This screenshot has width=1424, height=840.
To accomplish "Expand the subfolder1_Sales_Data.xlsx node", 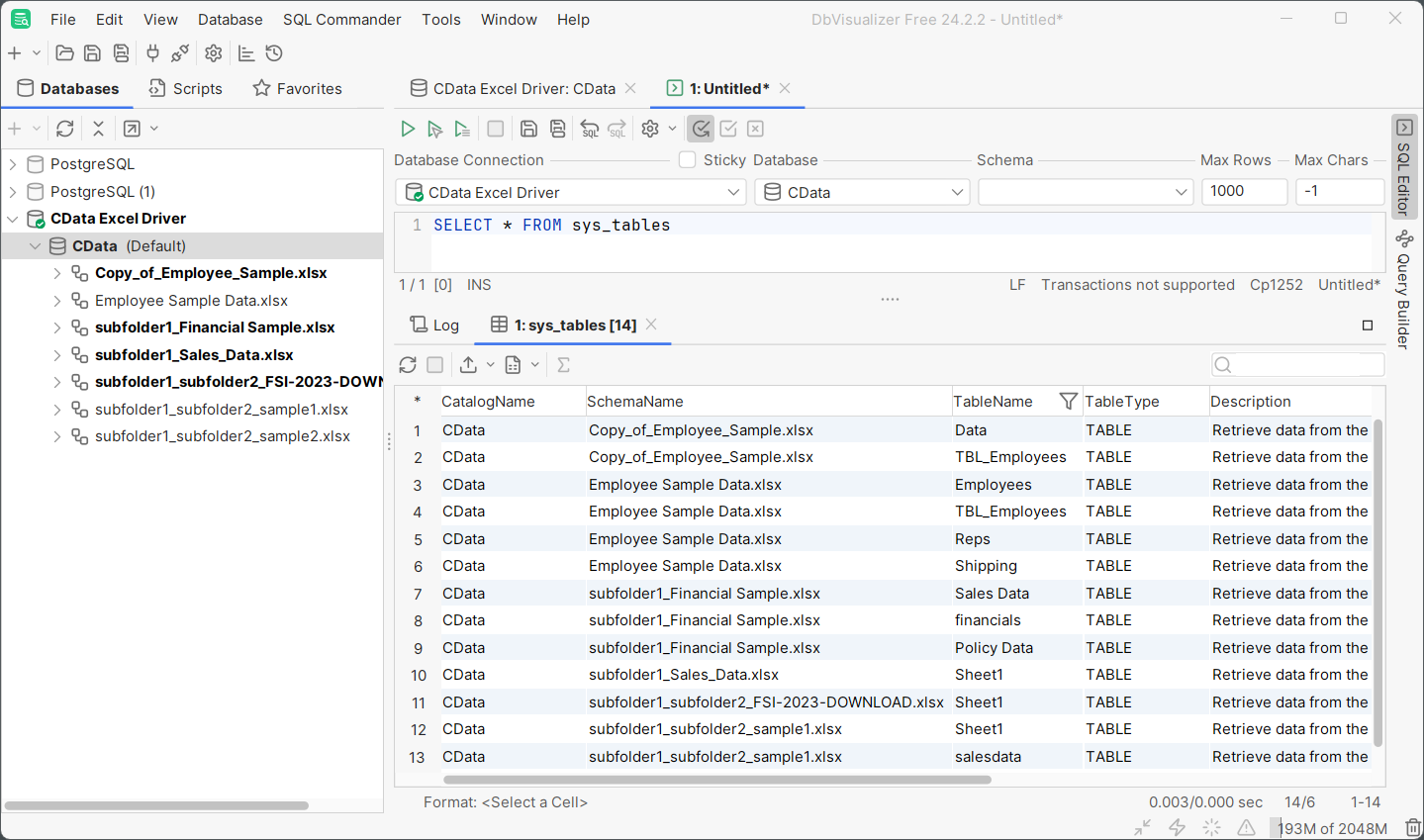I will coord(56,355).
